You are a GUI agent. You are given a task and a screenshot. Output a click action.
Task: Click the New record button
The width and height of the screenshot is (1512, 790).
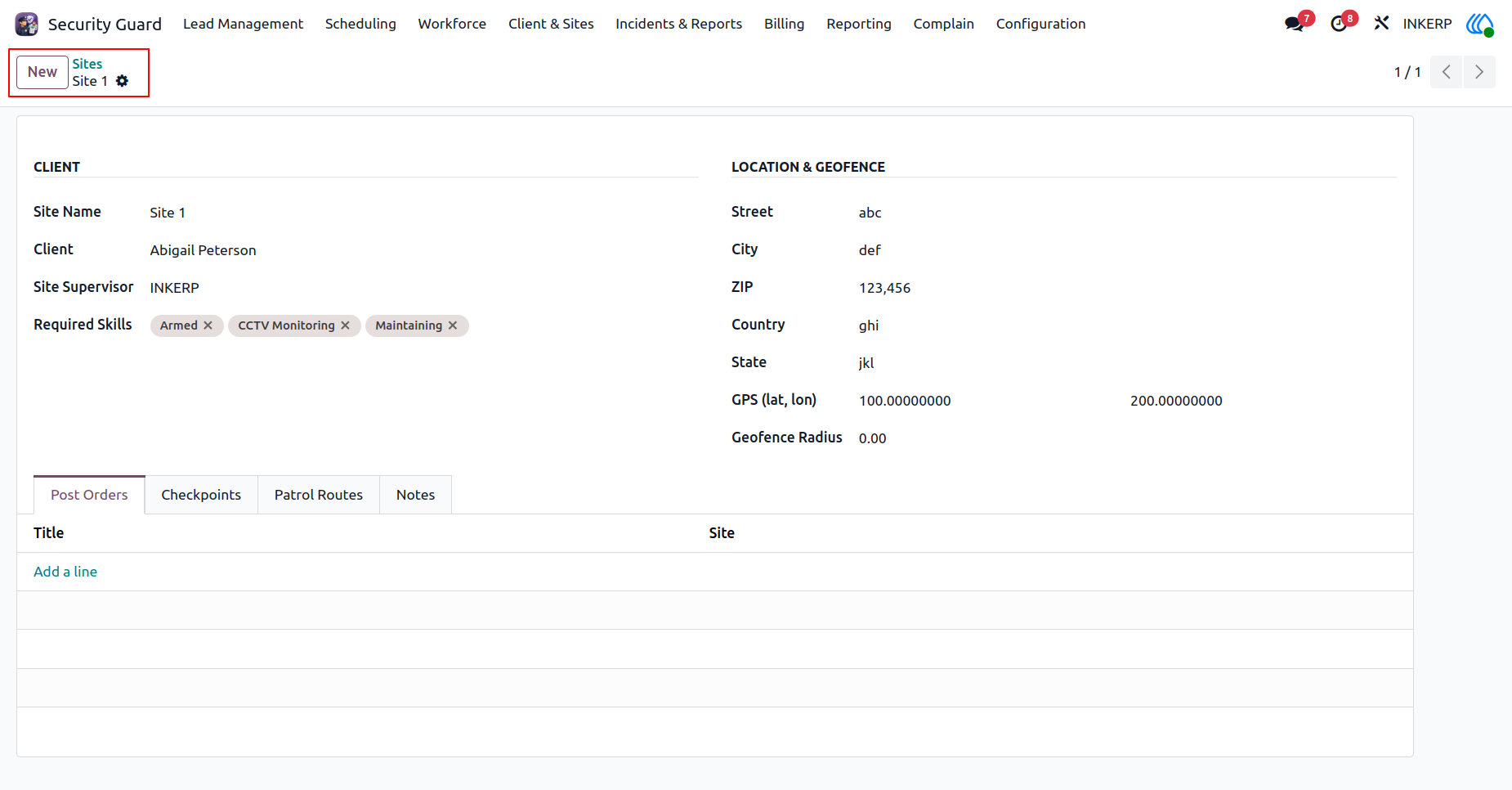(x=42, y=72)
